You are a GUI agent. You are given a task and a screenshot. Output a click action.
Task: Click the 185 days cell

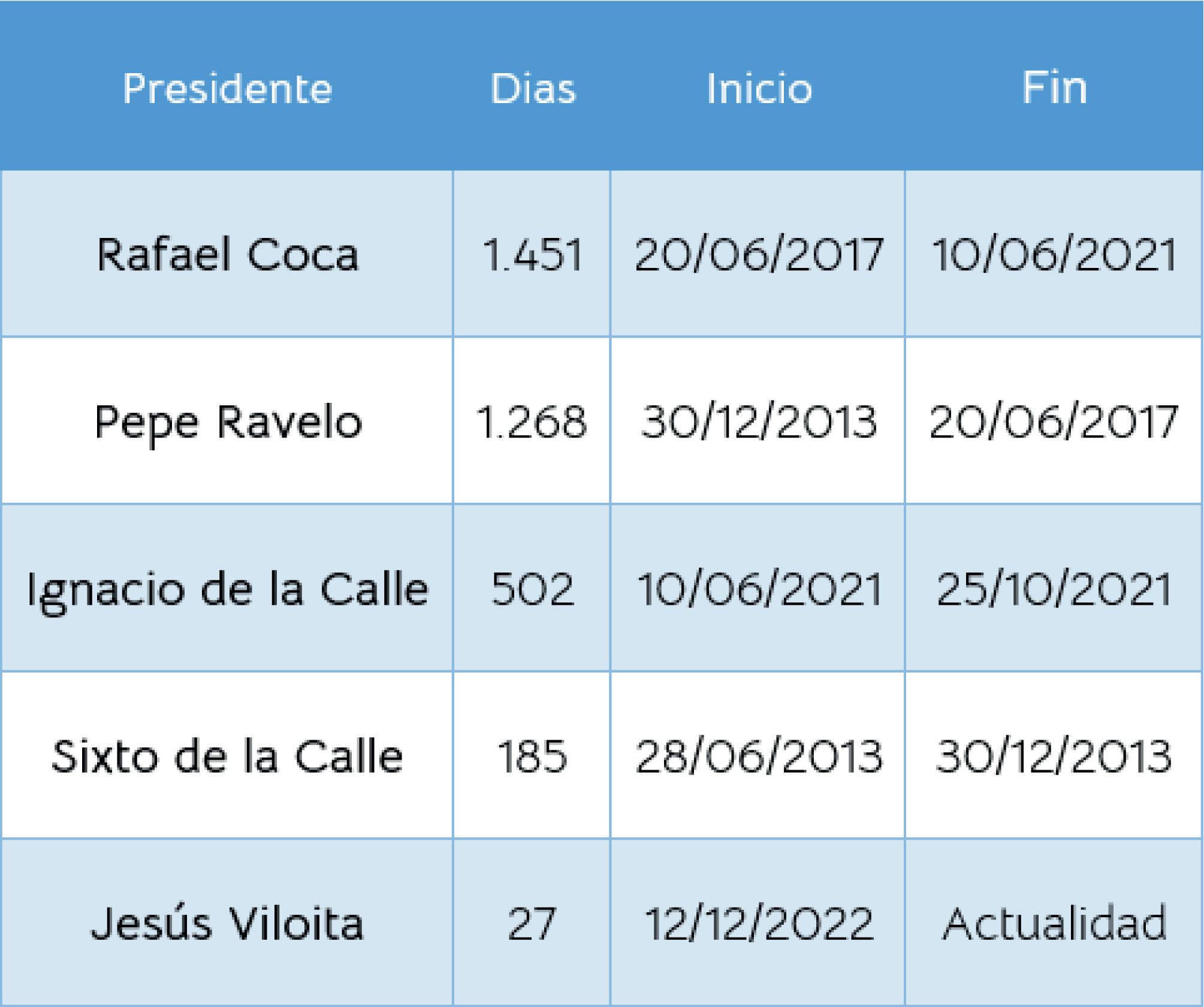[532, 755]
